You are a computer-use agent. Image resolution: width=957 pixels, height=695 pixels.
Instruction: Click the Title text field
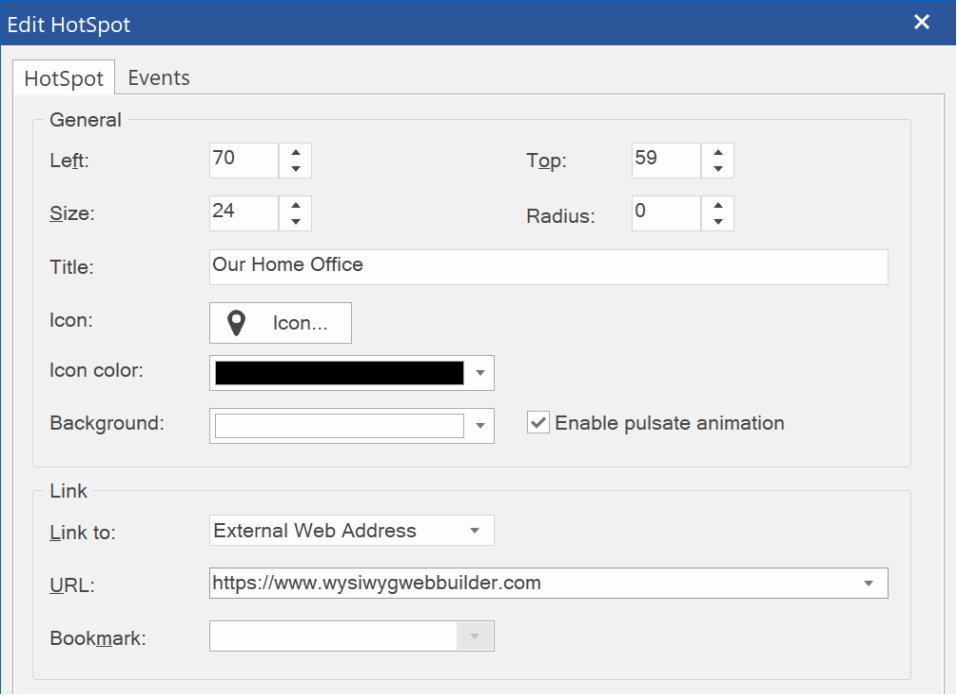(x=548, y=266)
